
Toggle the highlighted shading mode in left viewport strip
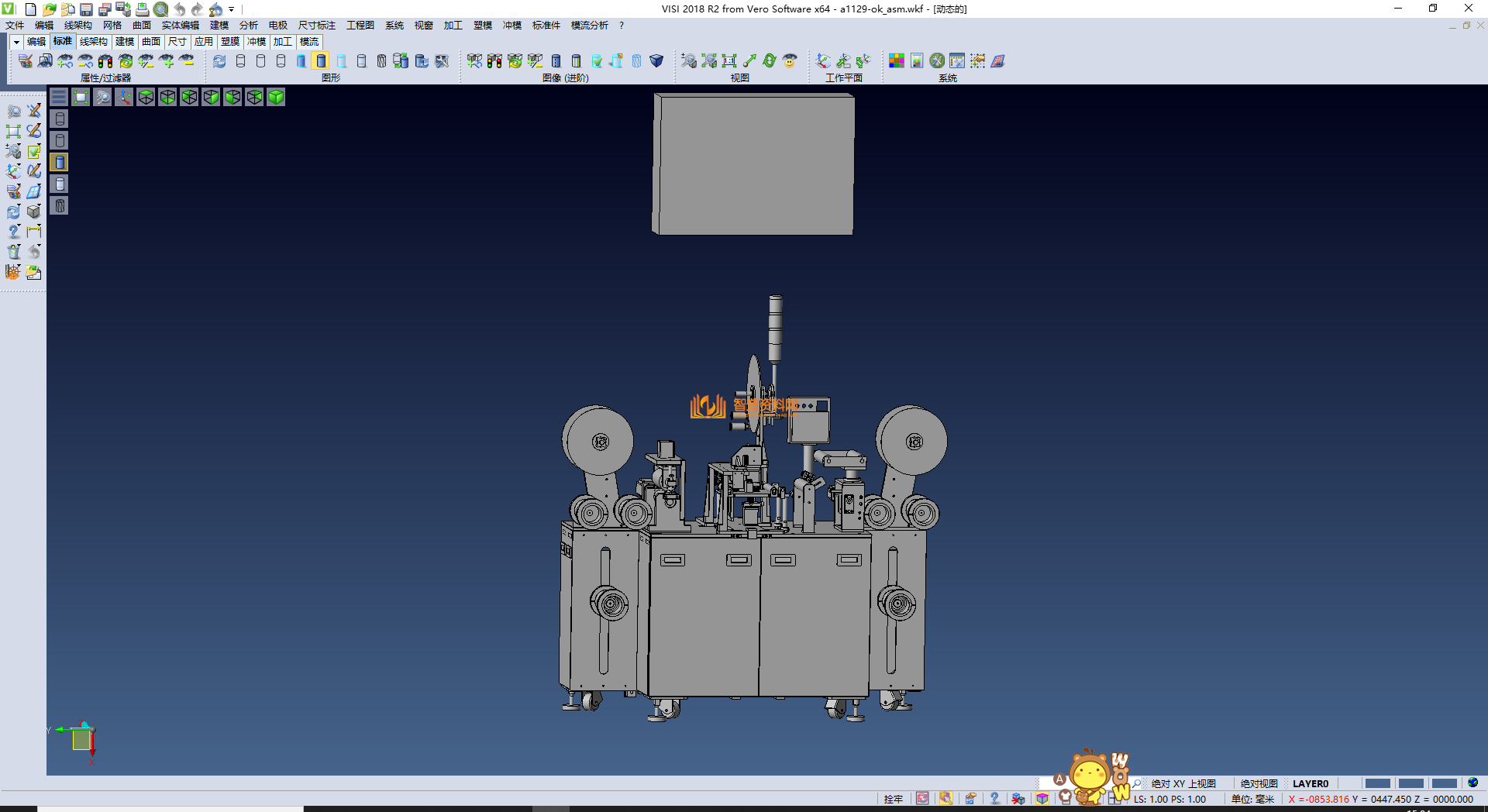click(60, 162)
